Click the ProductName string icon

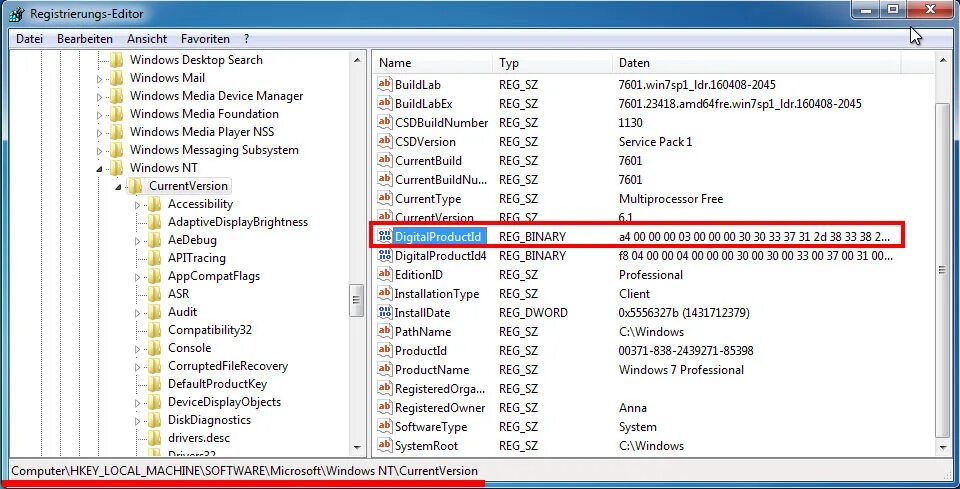(384, 370)
